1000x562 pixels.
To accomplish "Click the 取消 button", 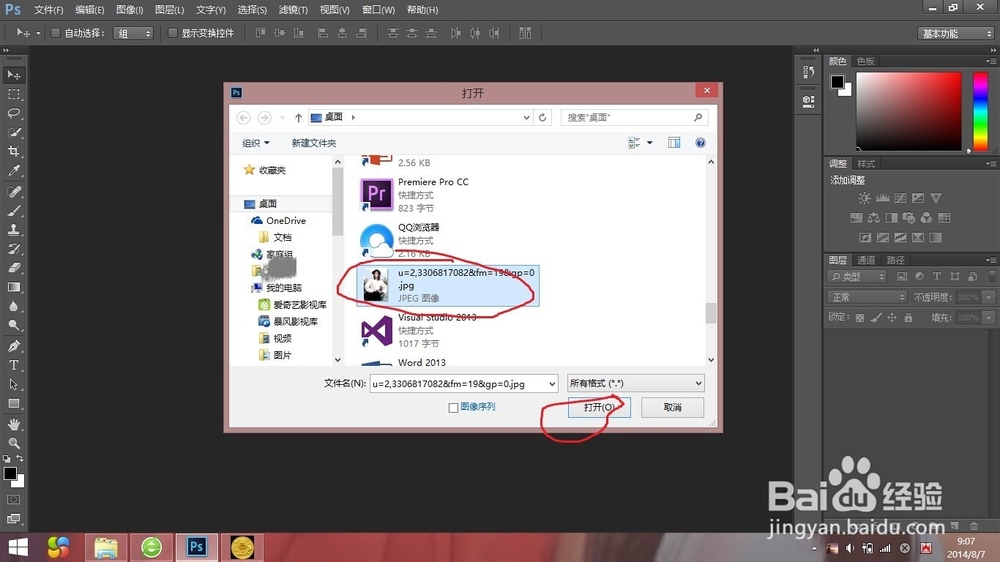I will [x=672, y=408].
